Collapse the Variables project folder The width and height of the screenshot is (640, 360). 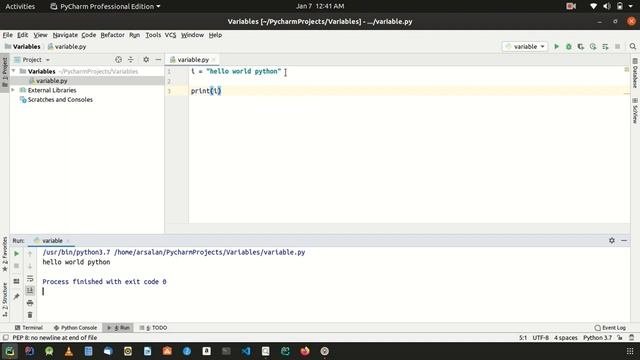click(x=13, y=71)
